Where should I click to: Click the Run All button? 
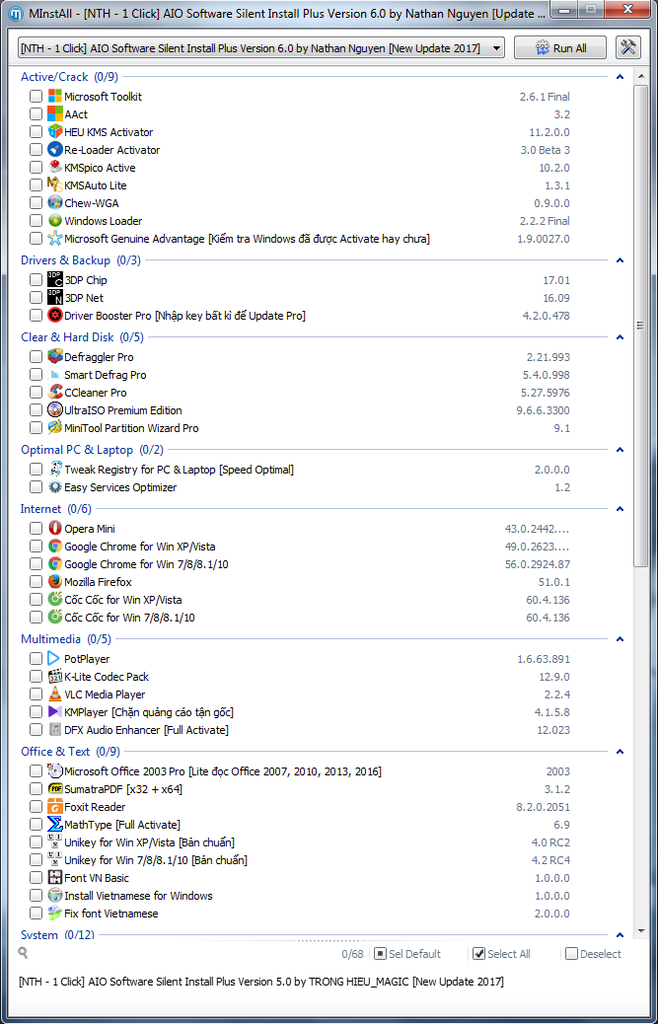pyautogui.click(x=561, y=48)
